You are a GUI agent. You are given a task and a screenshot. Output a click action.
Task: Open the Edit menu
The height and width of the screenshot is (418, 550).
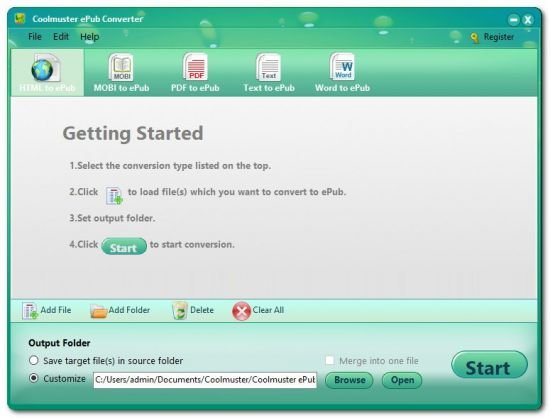click(x=61, y=36)
